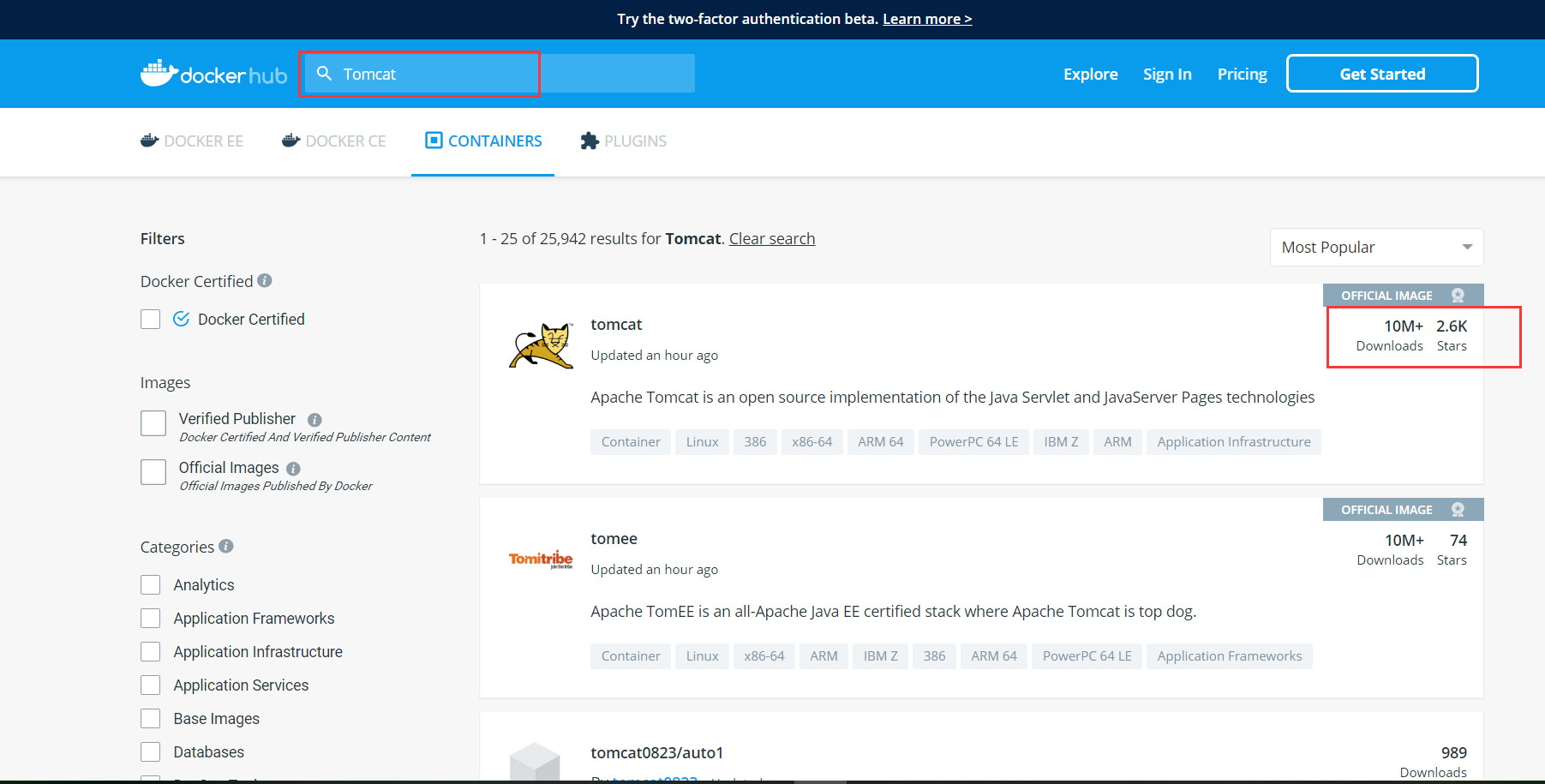
Task: Click the Docker Certified info icon
Action: point(265,280)
